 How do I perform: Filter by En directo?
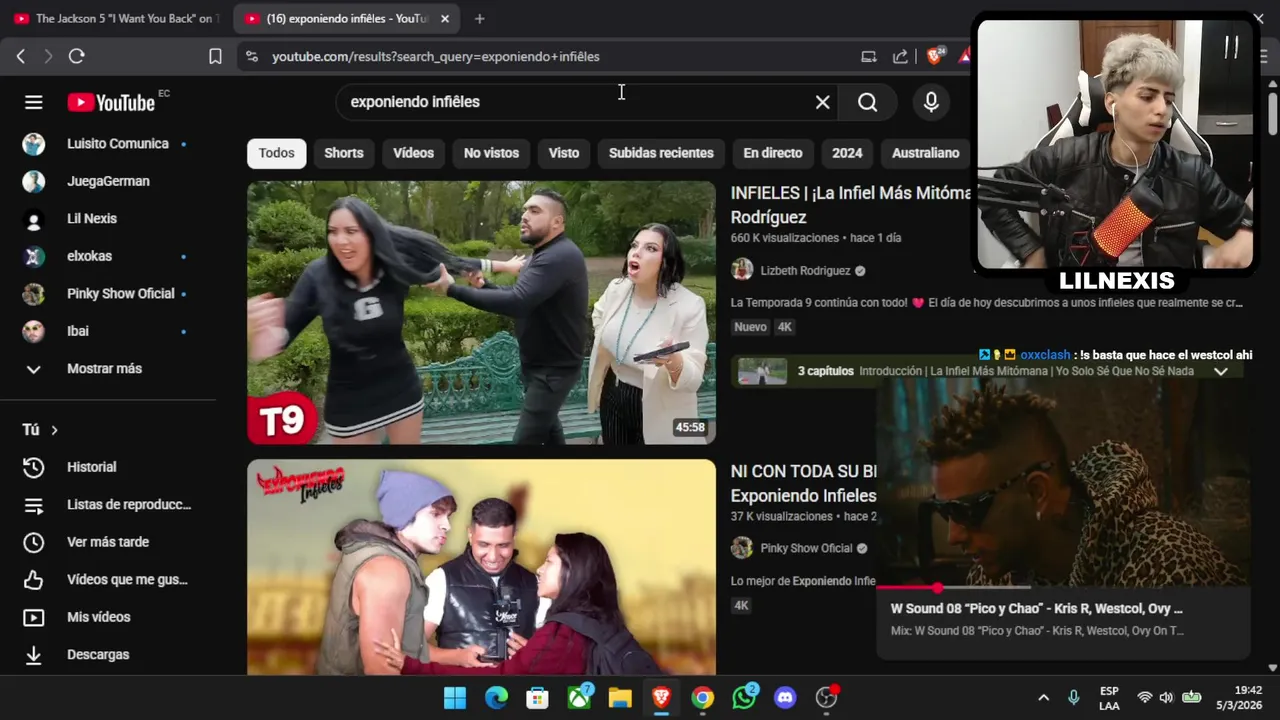tap(773, 153)
